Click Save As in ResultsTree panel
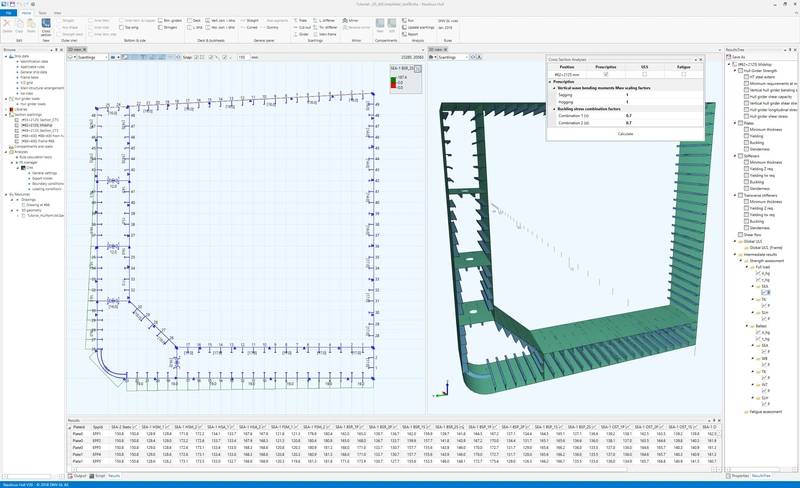 coord(738,57)
